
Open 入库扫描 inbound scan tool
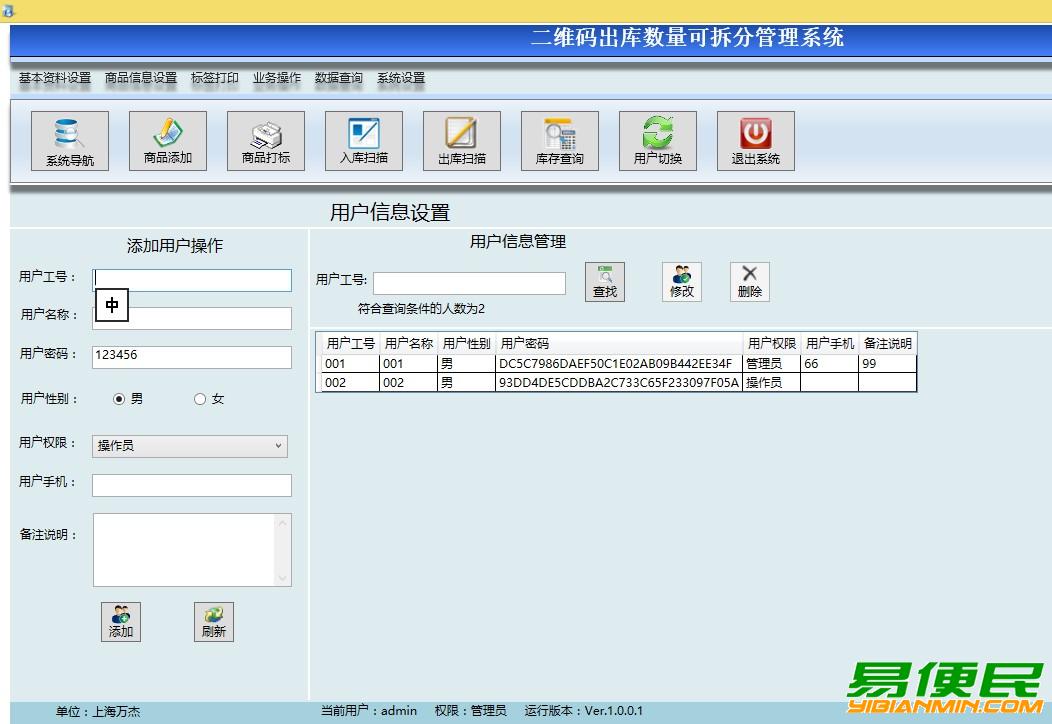tap(363, 141)
